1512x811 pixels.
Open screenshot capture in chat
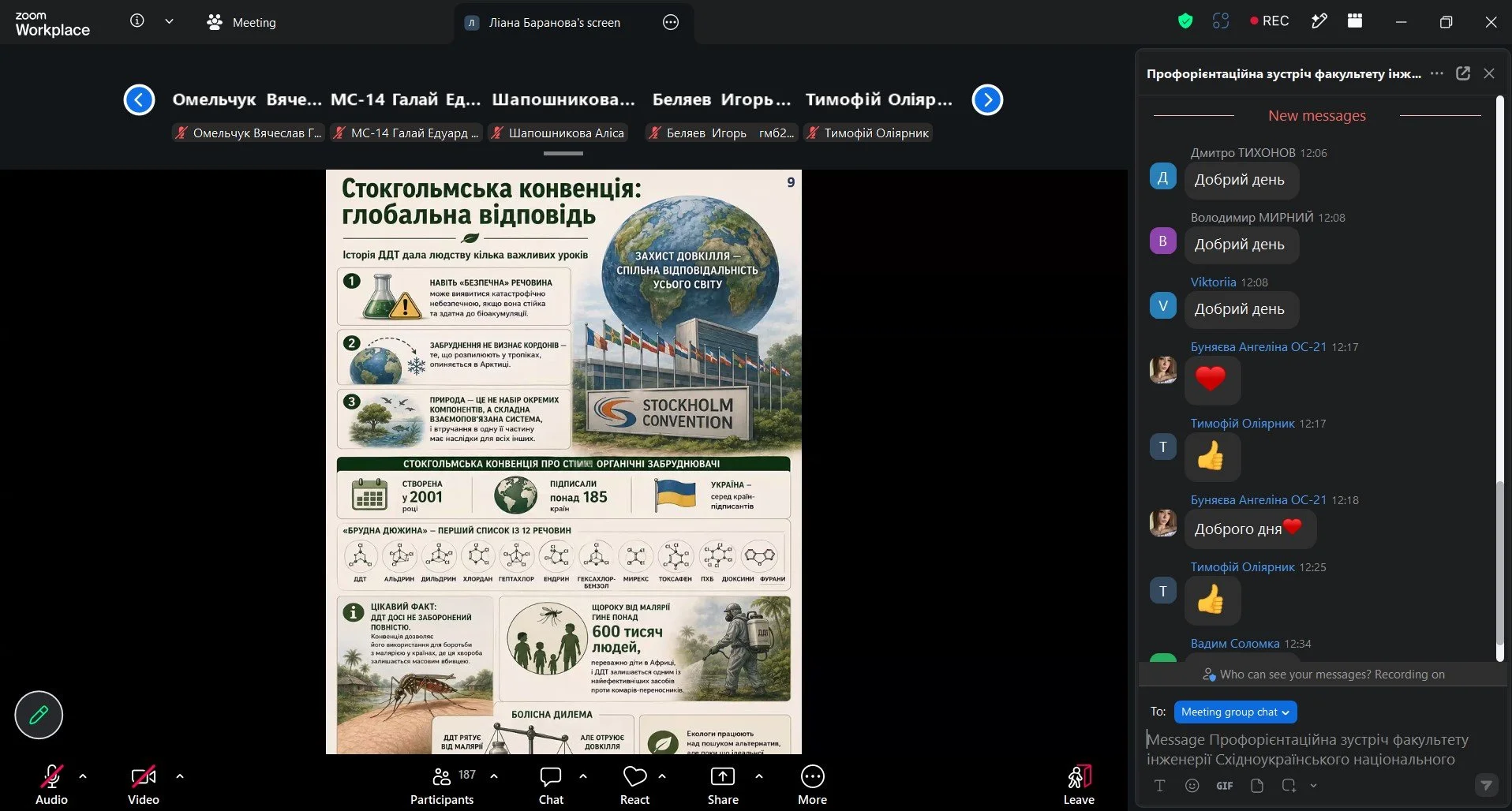[x=1289, y=785]
